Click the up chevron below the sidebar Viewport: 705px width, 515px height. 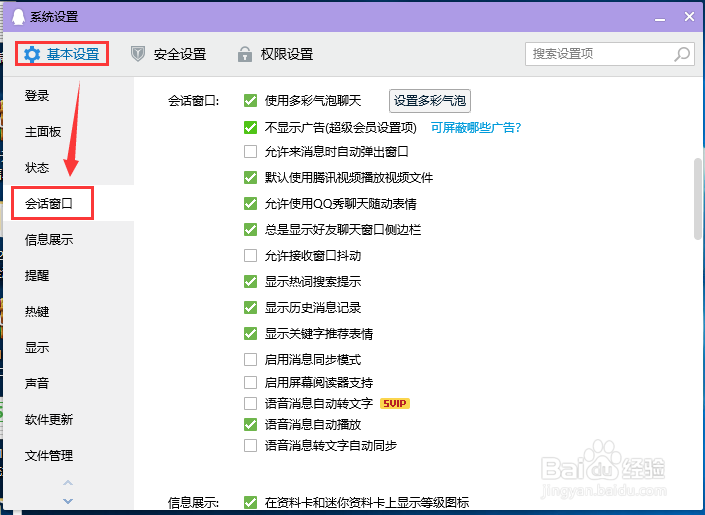(x=68, y=483)
